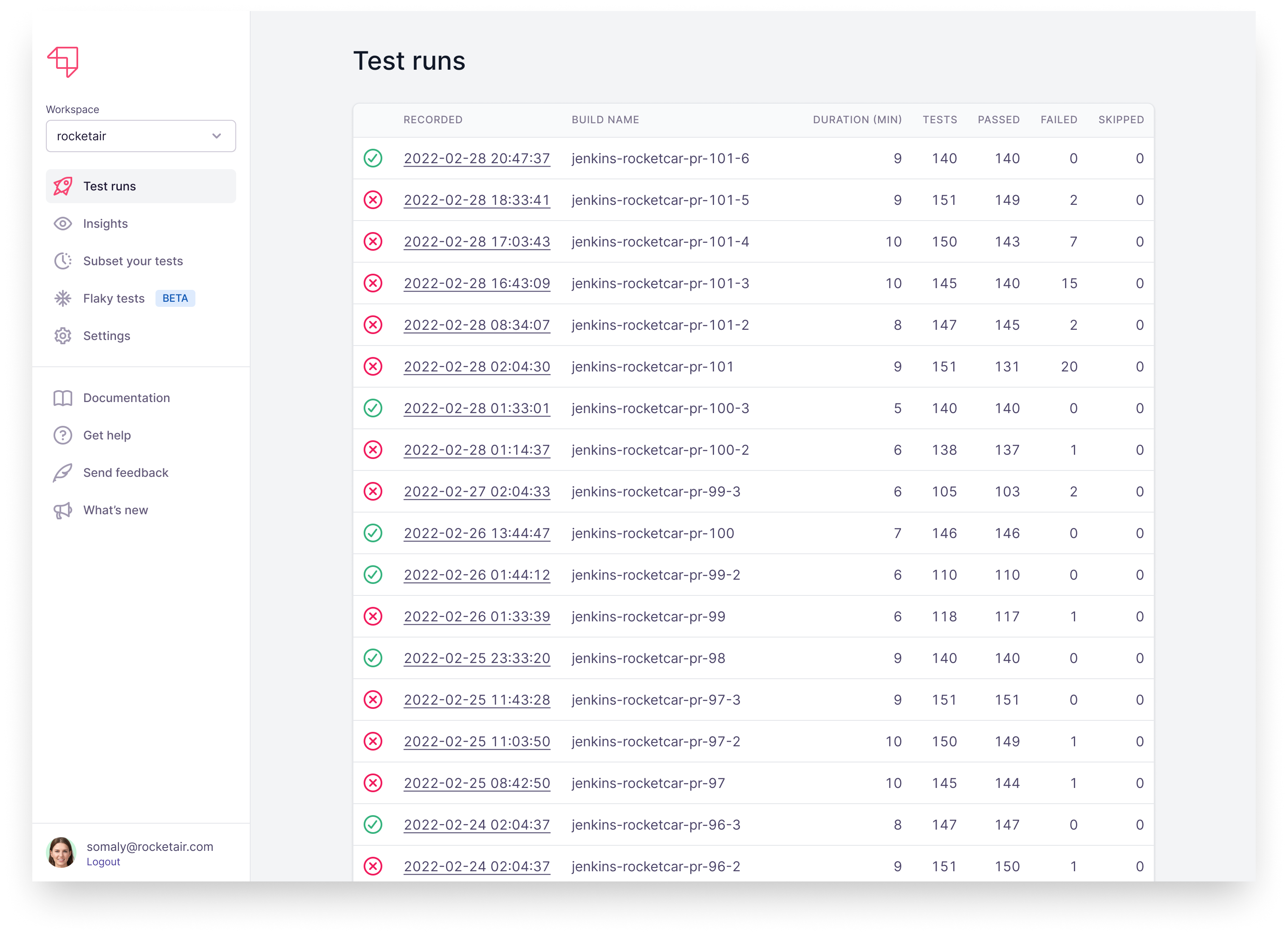1288x935 pixels.
Task: Sort by the RECORDED column header
Action: tap(433, 119)
